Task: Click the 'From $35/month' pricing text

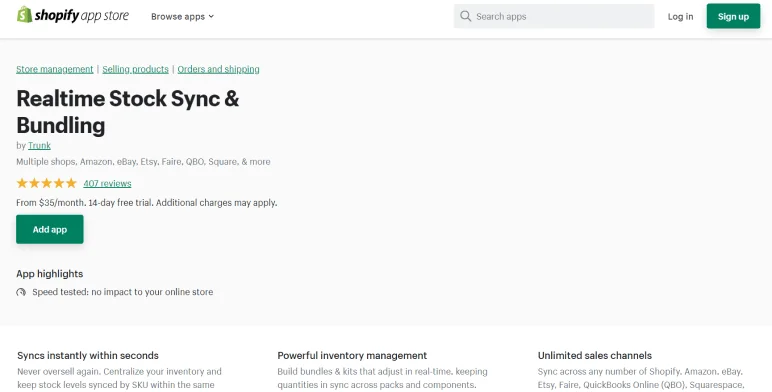Action: (147, 202)
